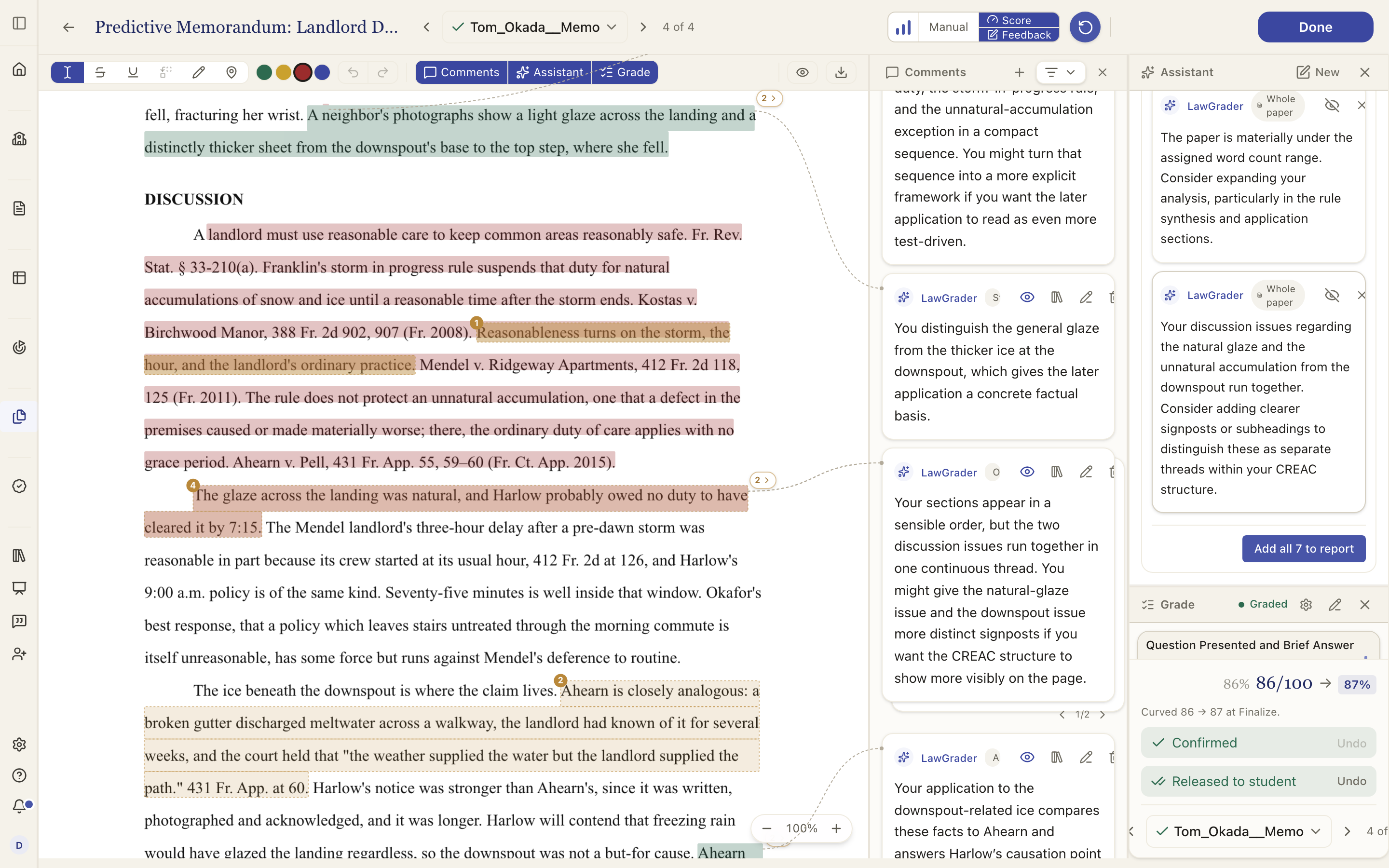Zoom in with the plus button
1389x868 pixels.
click(836, 828)
